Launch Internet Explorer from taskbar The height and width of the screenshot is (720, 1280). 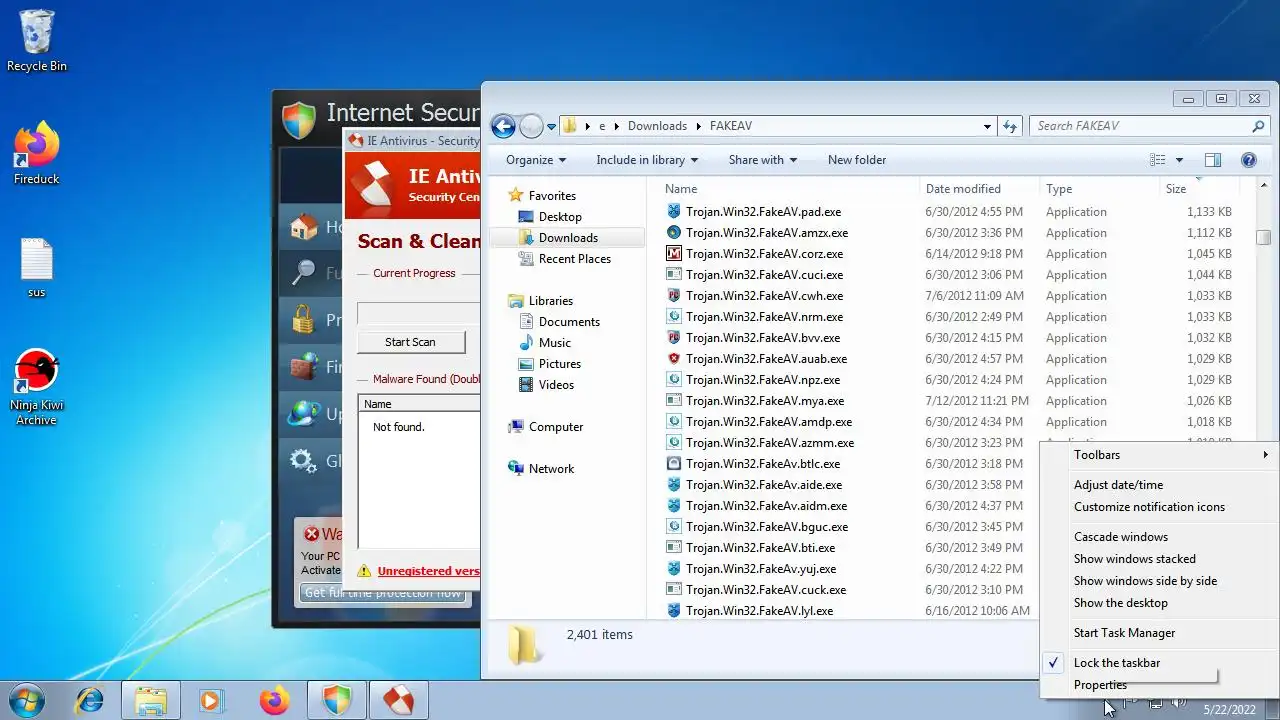pos(90,700)
